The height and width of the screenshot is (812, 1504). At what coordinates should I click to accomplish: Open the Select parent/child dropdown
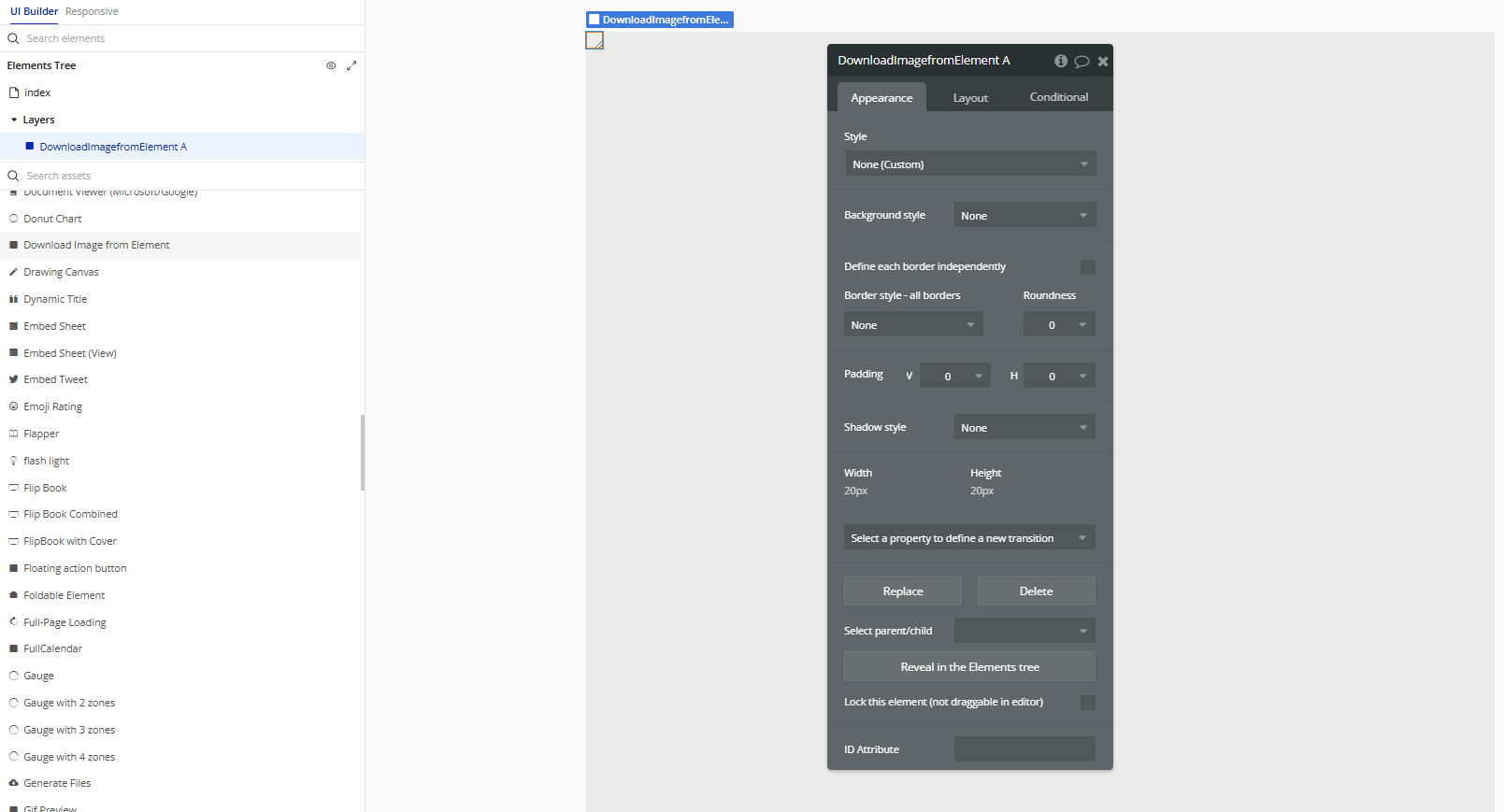click(x=1025, y=631)
